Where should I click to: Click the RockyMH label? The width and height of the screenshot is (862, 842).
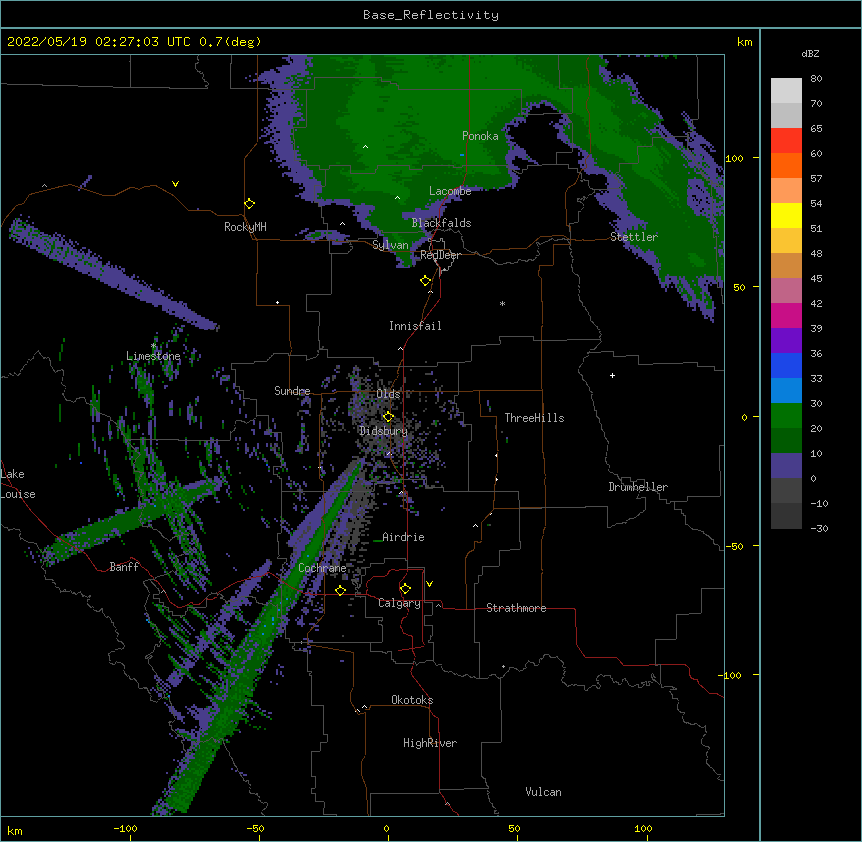coord(245,227)
